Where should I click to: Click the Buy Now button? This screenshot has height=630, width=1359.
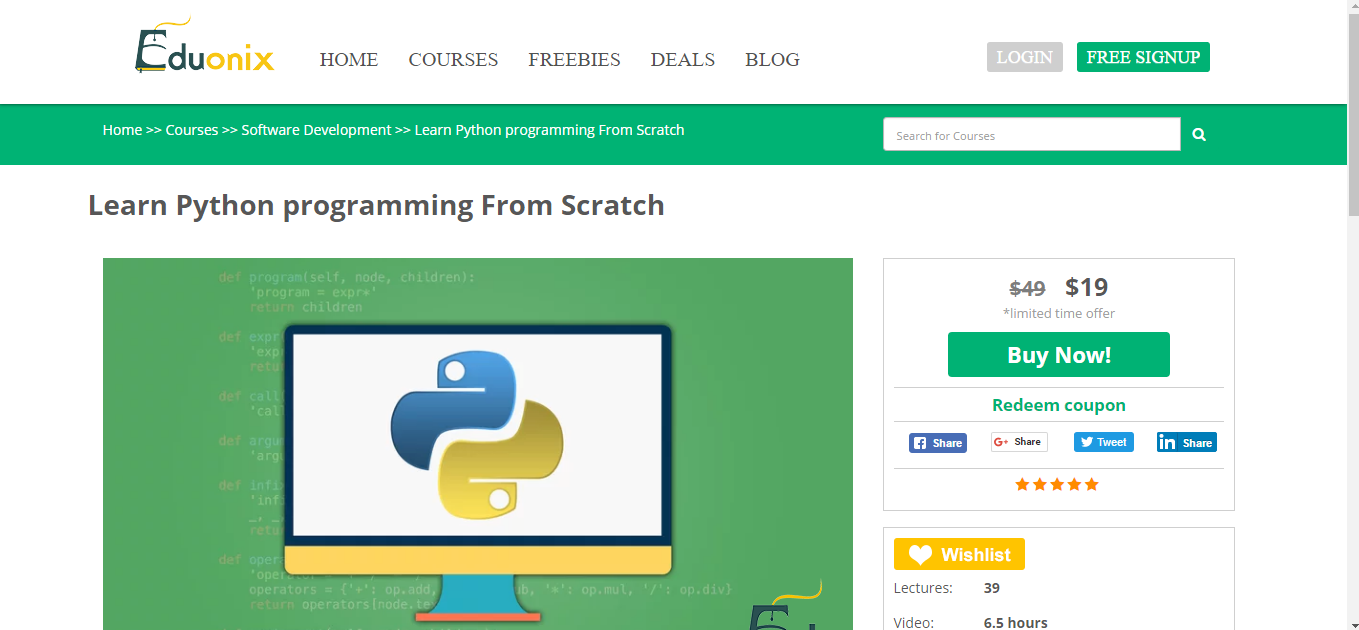[1058, 354]
